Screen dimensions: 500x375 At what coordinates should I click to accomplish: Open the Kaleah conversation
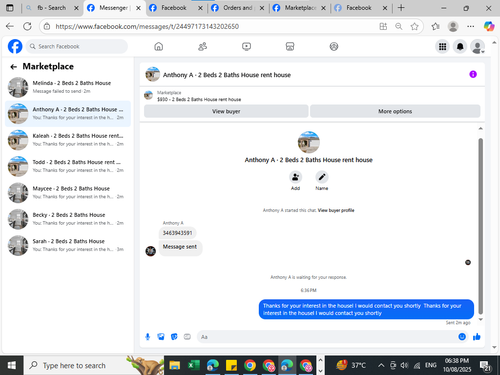tap(68, 140)
